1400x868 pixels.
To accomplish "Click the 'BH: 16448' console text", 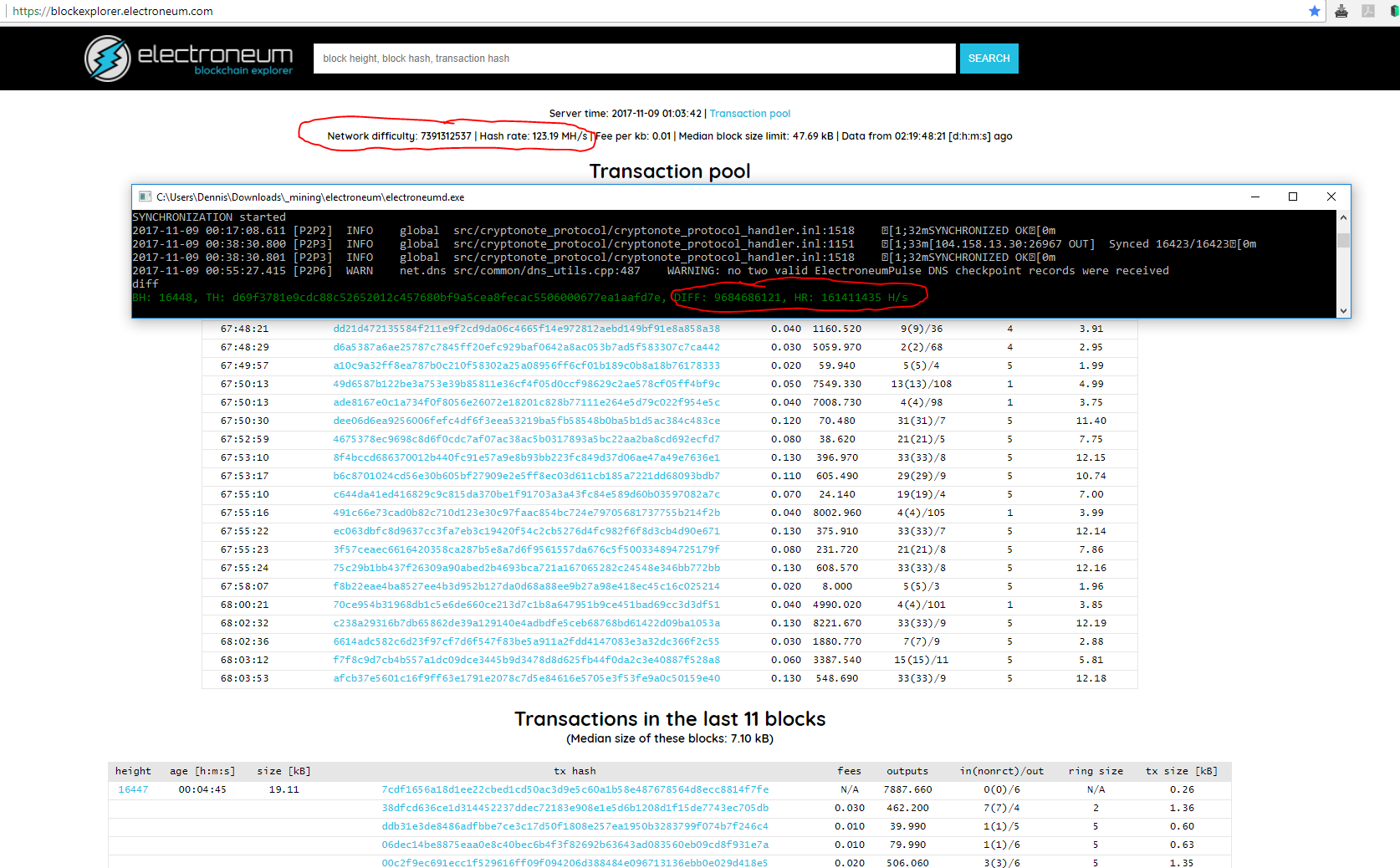I will pos(163,298).
